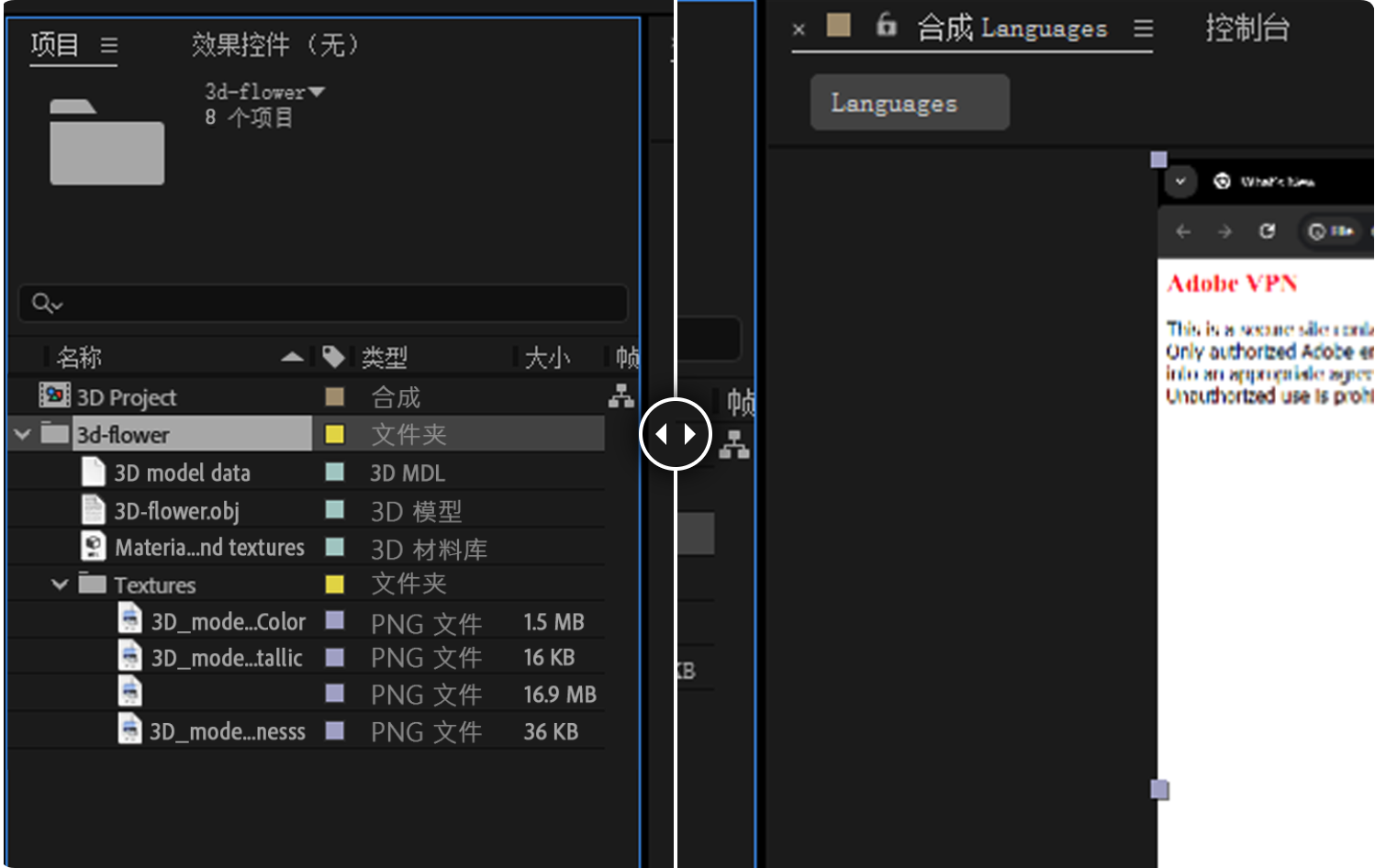
Task: Click the 3D model data file icon
Action: 93,473
